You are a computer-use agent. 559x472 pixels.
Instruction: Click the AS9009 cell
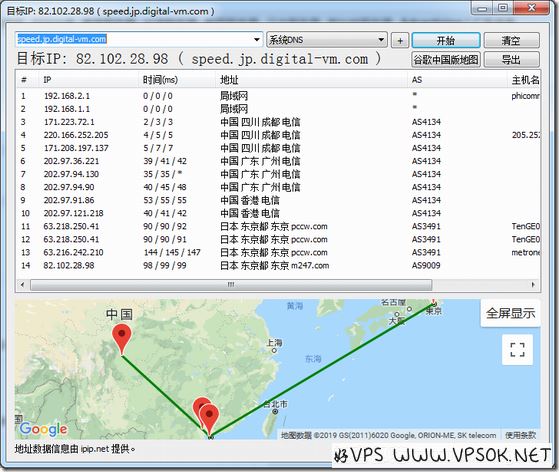point(426,266)
